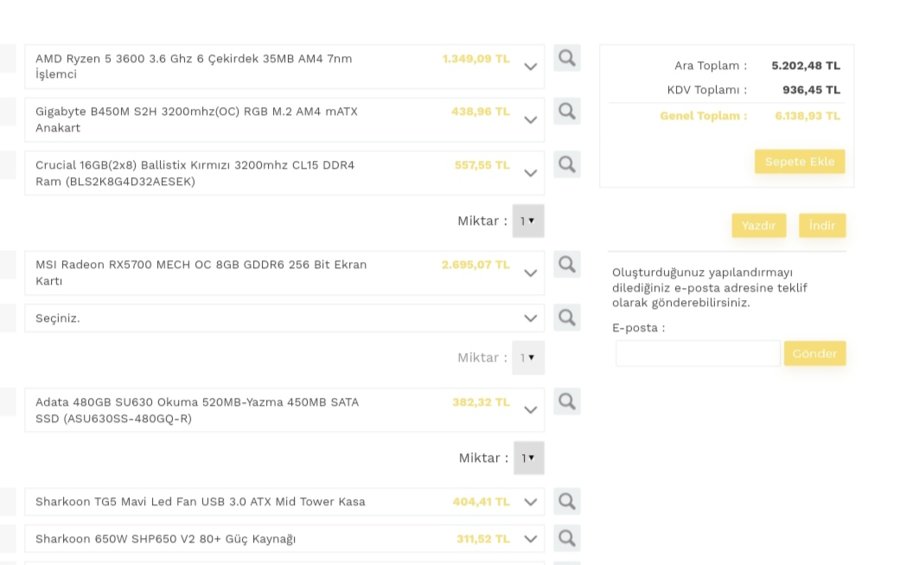
Task: Click the magnifier icon beside AMD Ryzen 5 3600
Action: (567, 58)
